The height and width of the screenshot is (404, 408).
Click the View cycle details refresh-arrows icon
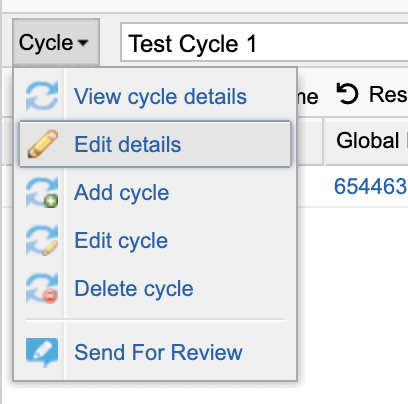pyautogui.click(x=42, y=96)
